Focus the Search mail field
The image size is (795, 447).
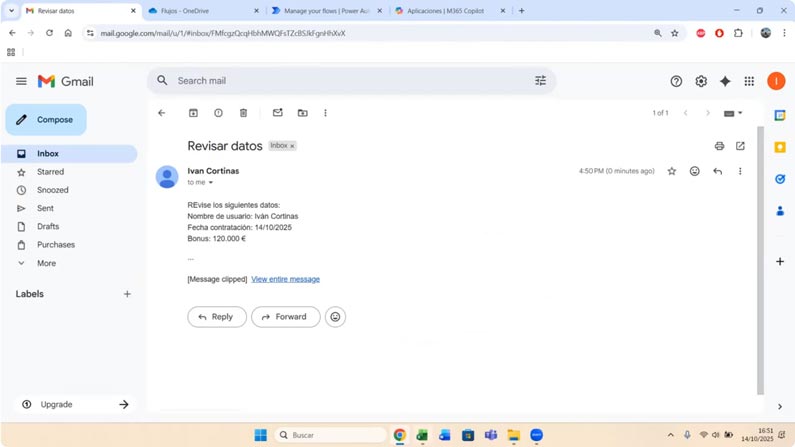click(350, 81)
